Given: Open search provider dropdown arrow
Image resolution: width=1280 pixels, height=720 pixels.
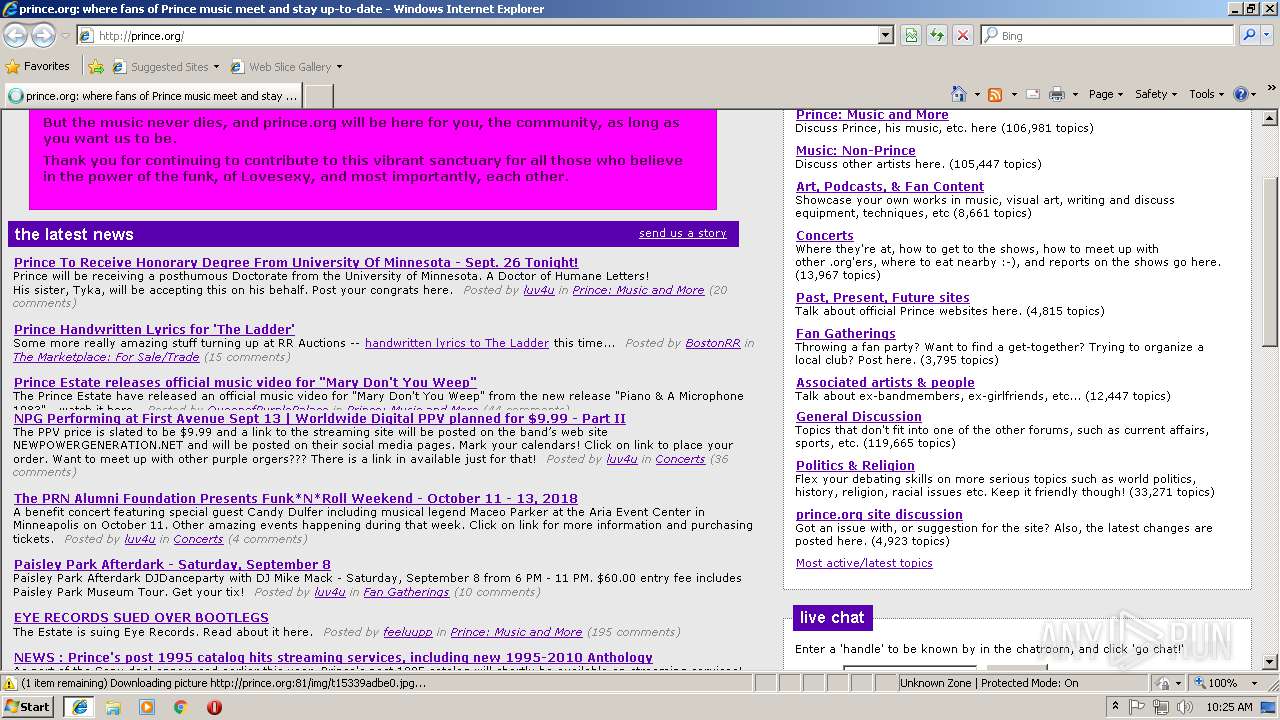Looking at the screenshot, I should tap(1268, 35).
